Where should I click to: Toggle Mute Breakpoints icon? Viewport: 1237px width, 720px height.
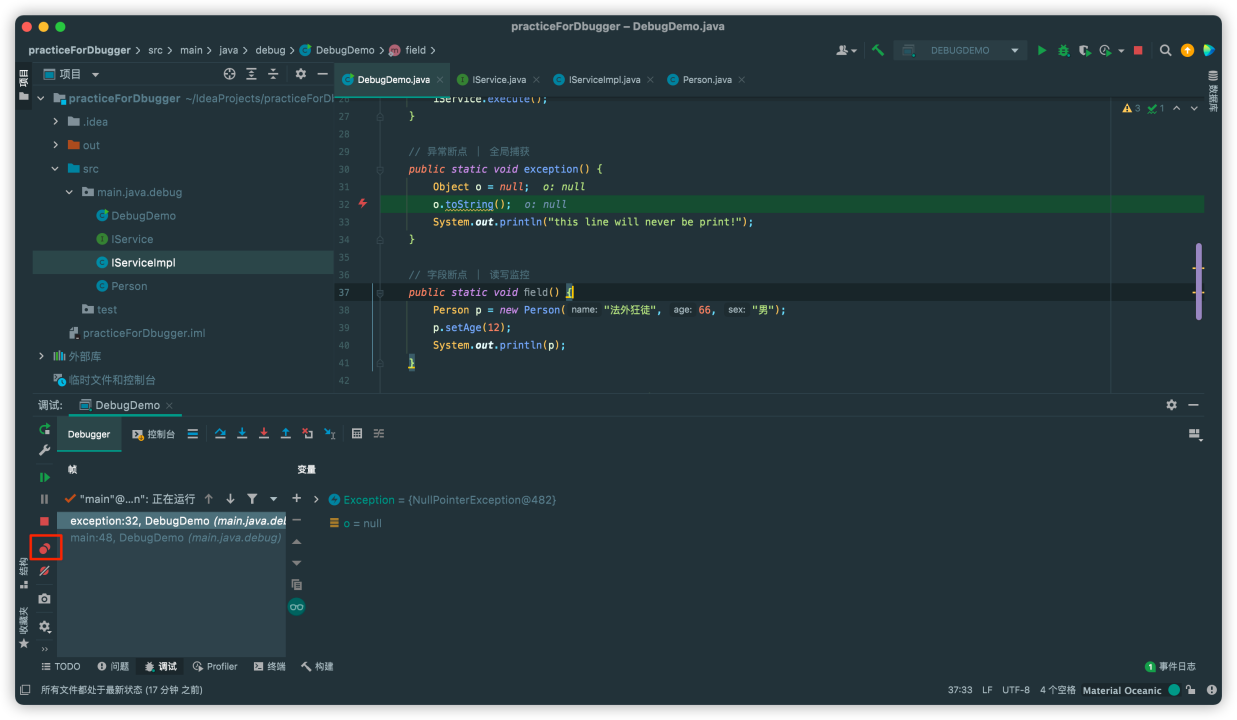(44, 571)
